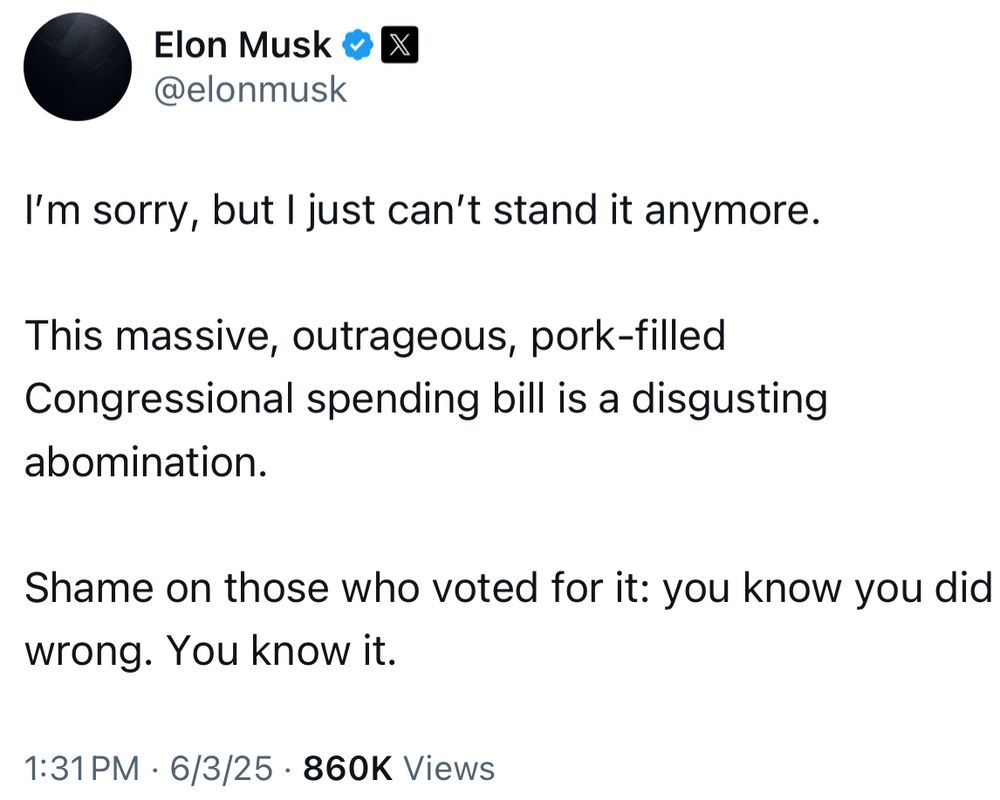Open the Elon Musk display name
Screen dimensions: 1000x800
[x=242, y=45]
